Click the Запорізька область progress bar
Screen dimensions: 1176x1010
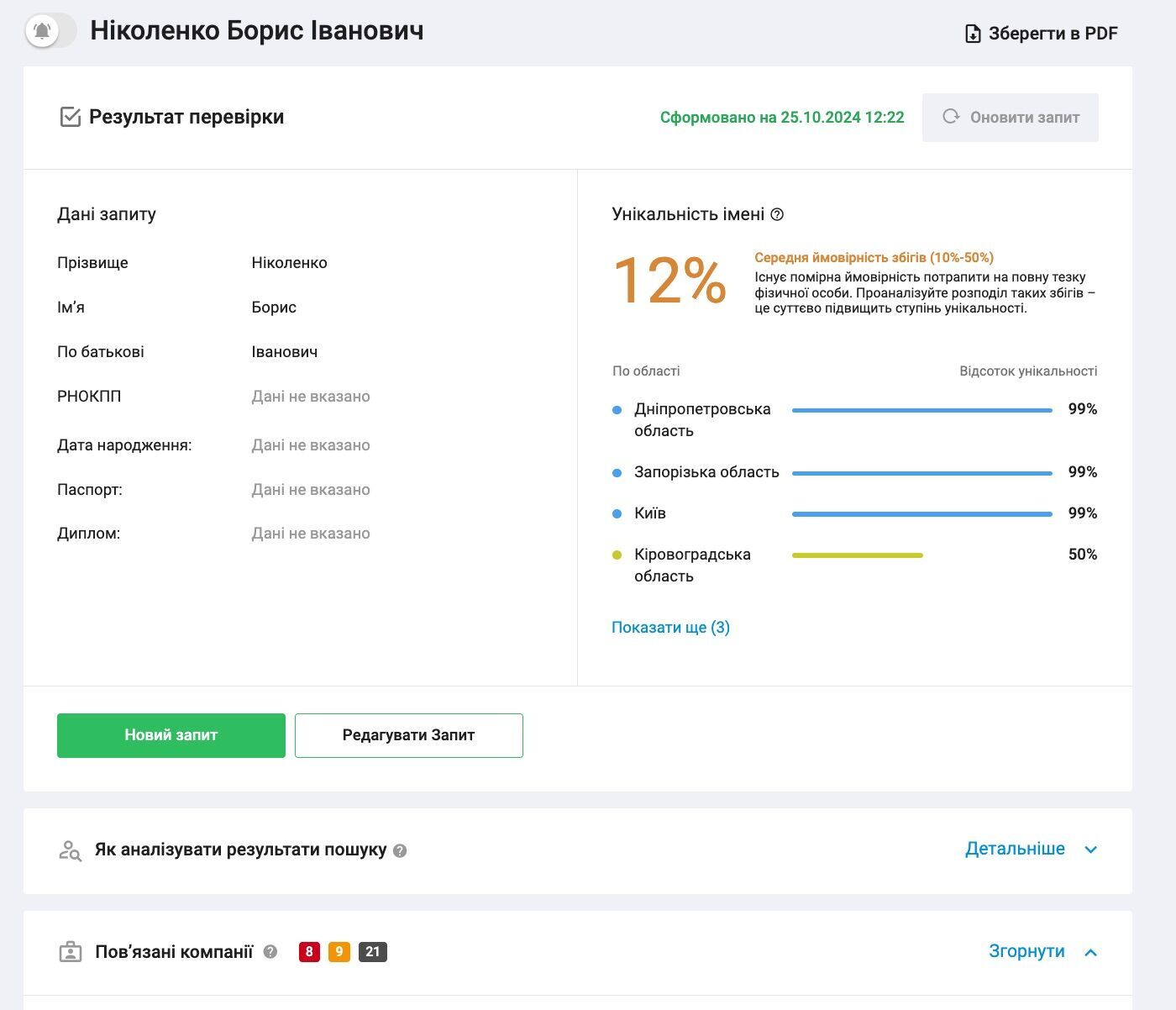922,473
